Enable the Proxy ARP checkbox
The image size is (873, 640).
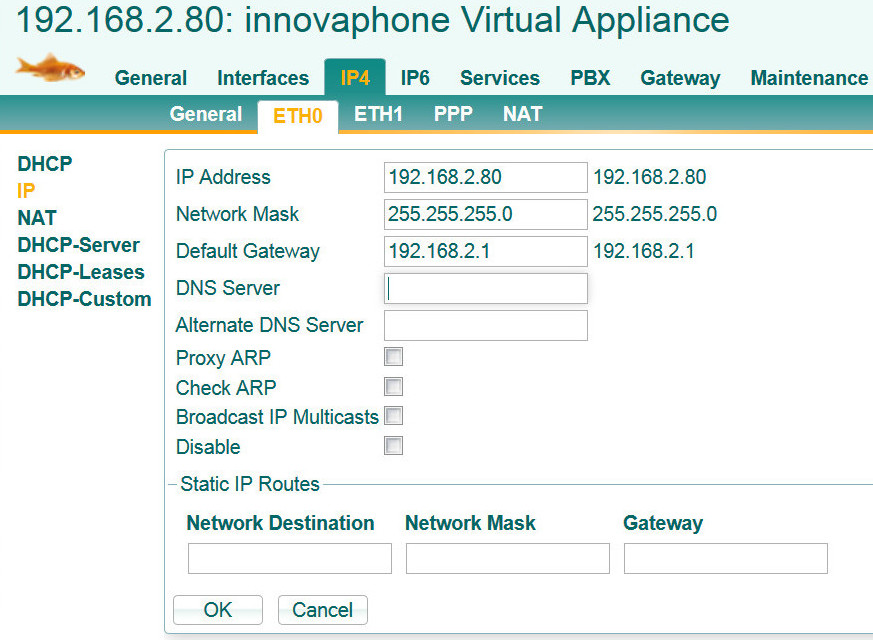[x=394, y=357]
